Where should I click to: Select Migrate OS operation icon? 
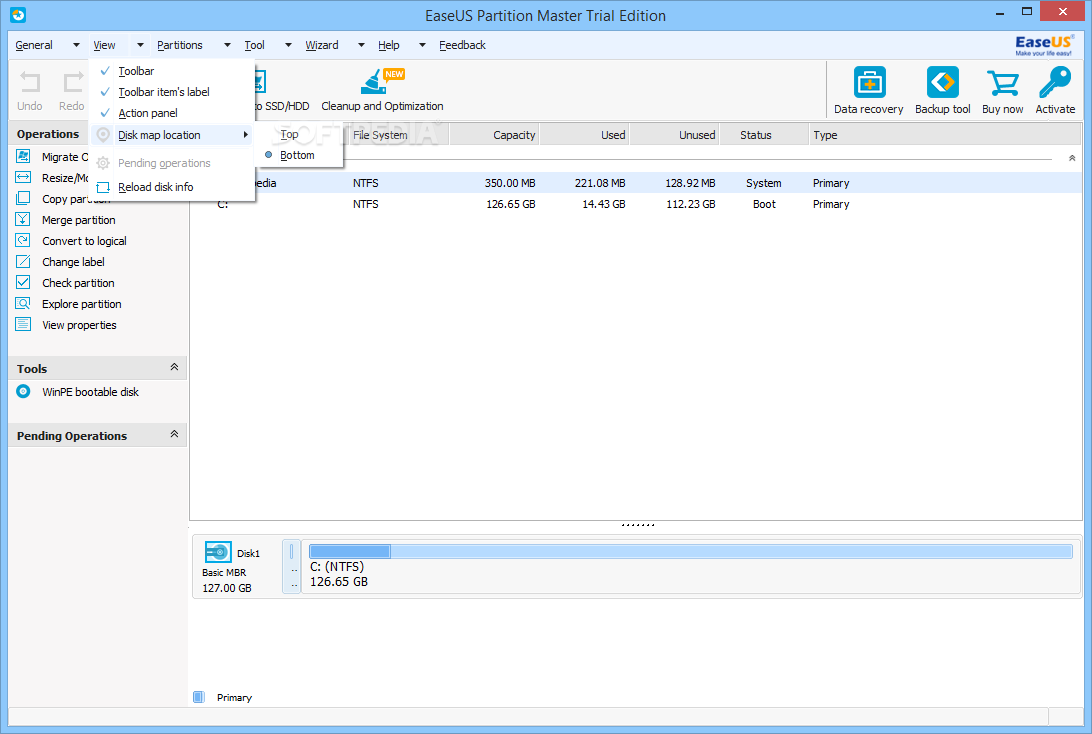click(23, 156)
